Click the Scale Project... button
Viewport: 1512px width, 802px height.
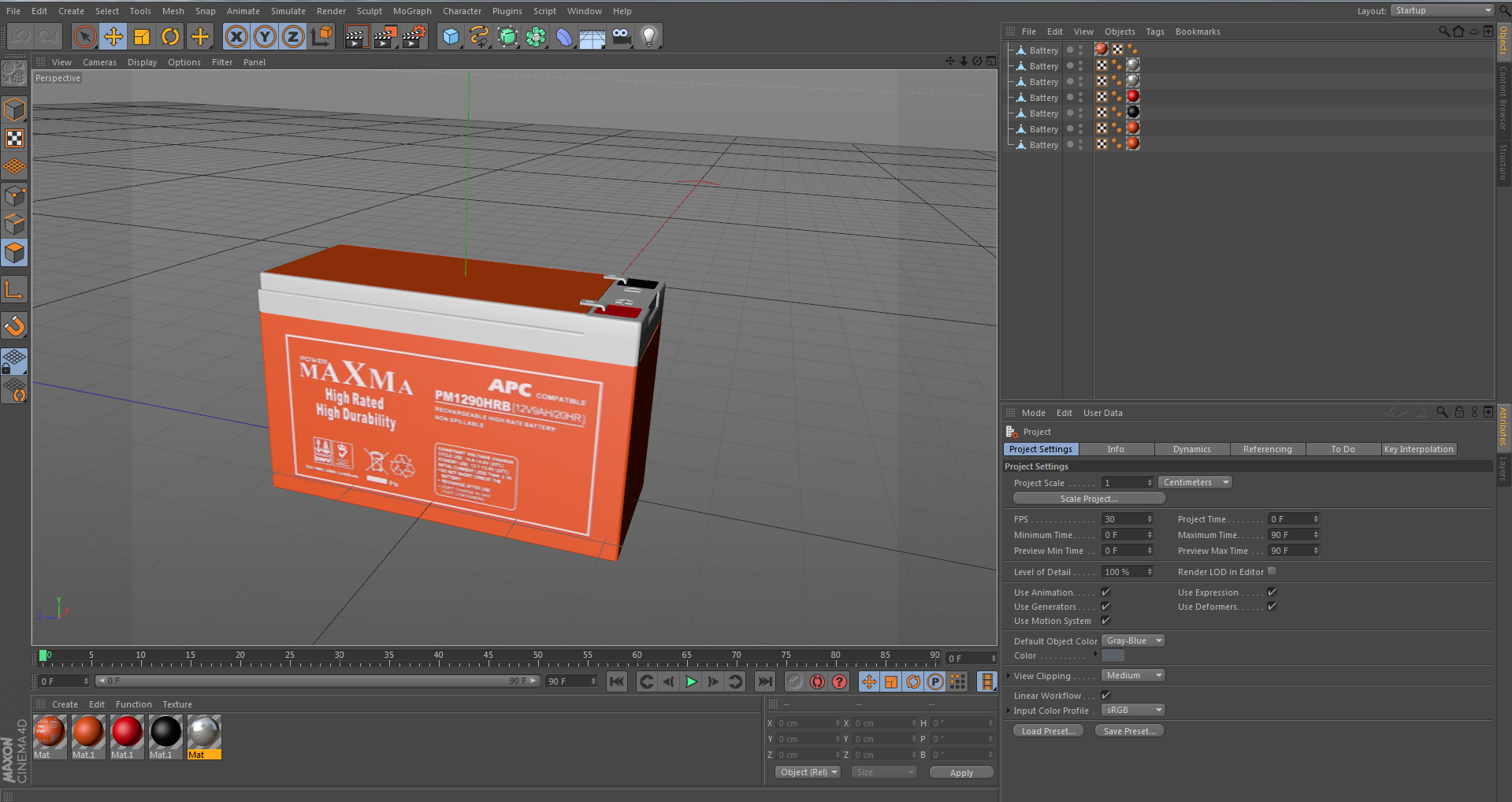1088,499
